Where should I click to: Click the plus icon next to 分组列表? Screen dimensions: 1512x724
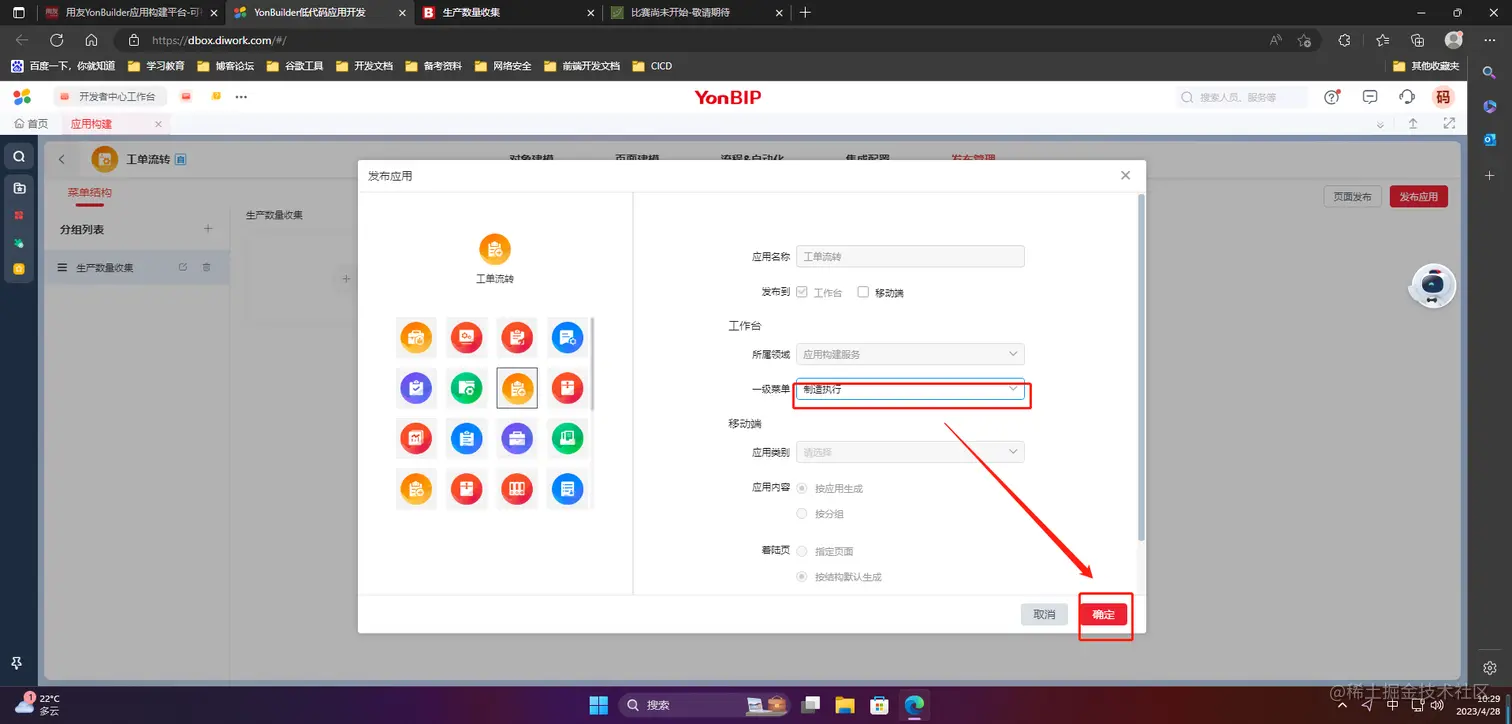(208, 228)
